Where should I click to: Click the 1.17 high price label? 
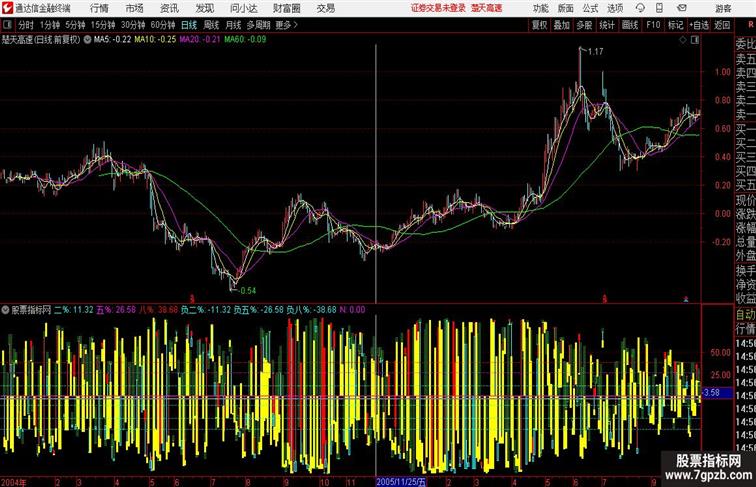[x=595, y=52]
